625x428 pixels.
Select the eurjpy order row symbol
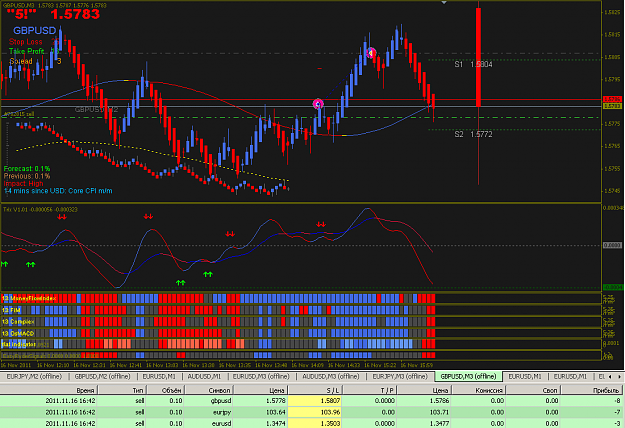(x=222, y=412)
